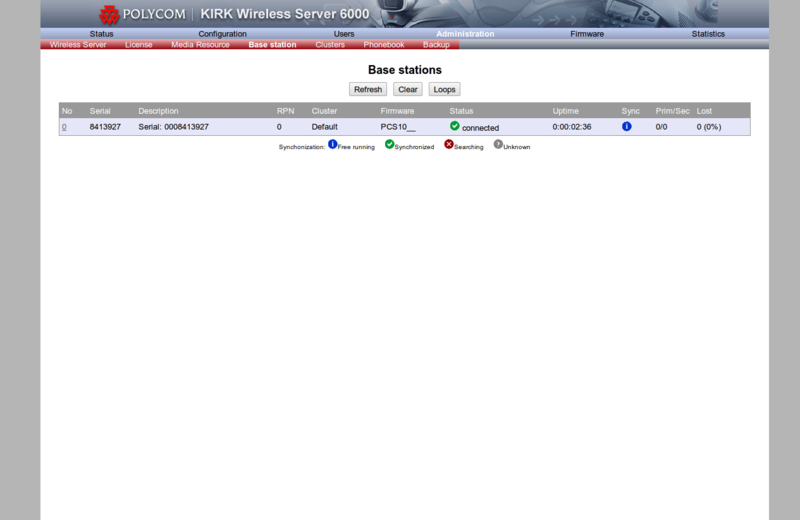Go to the Clusters tab
The height and width of the screenshot is (520, 800).
(330, 45)
